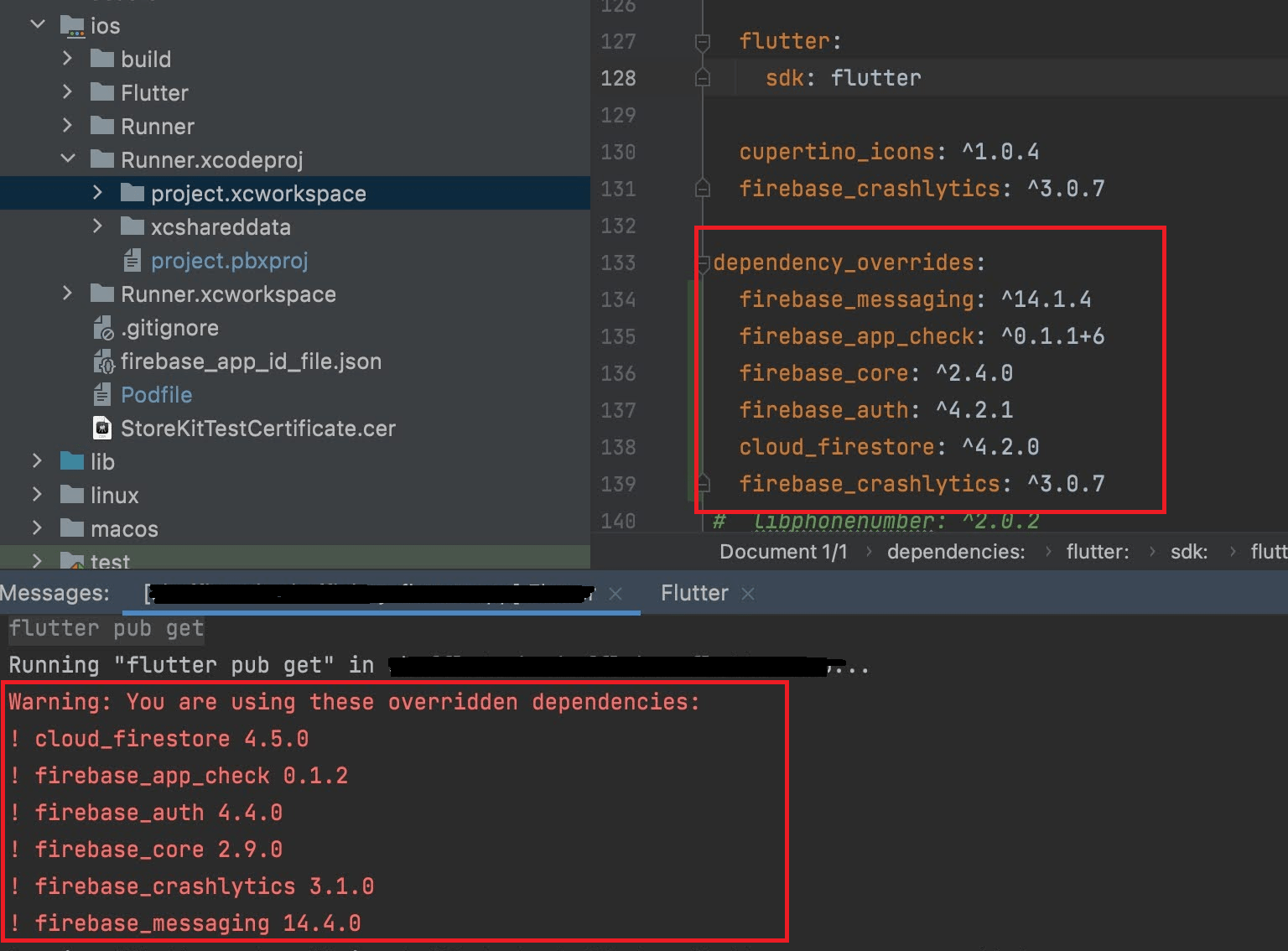
Task: Select .gitignore in the project tree
Action: 169,328
